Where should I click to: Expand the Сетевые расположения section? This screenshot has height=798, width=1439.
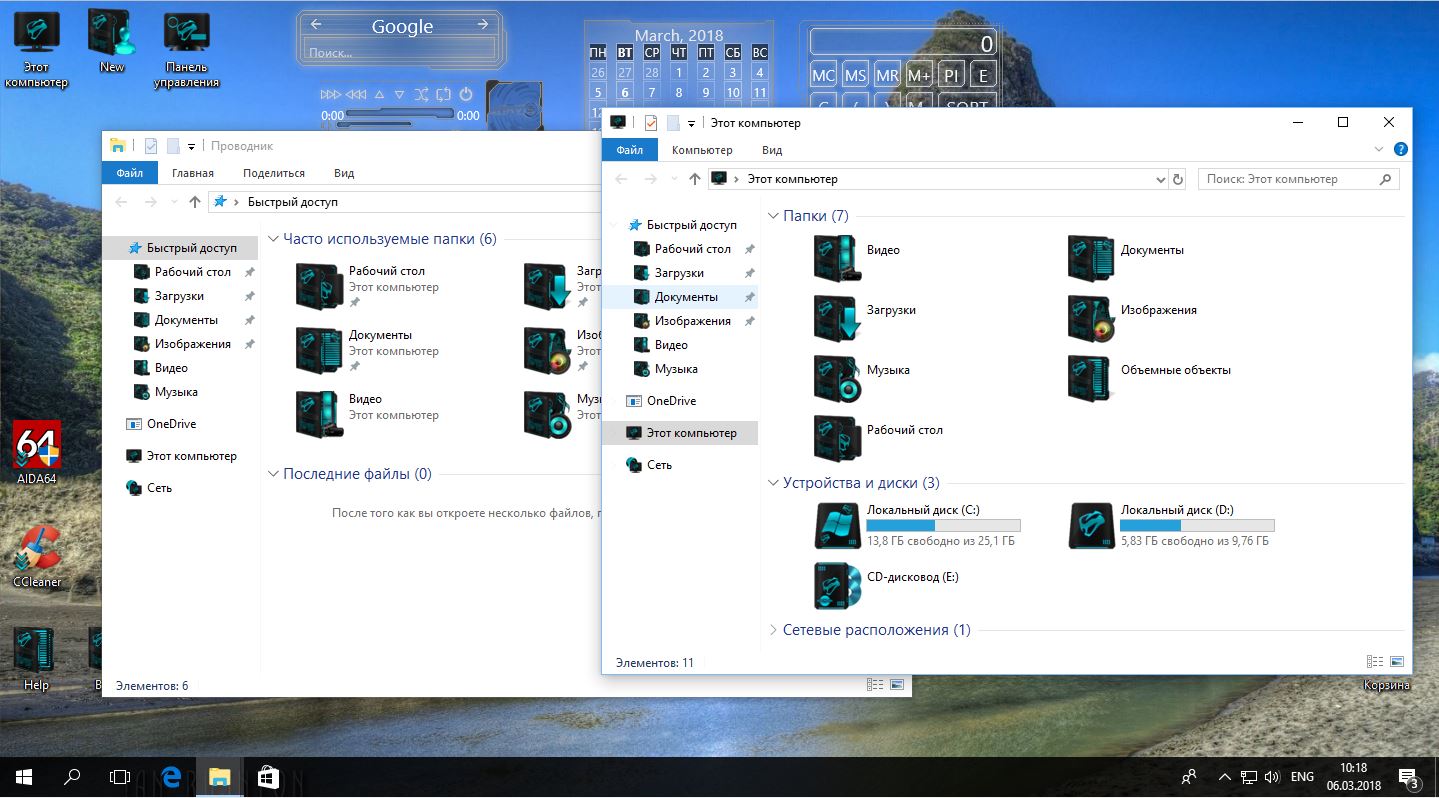[773, 630]
